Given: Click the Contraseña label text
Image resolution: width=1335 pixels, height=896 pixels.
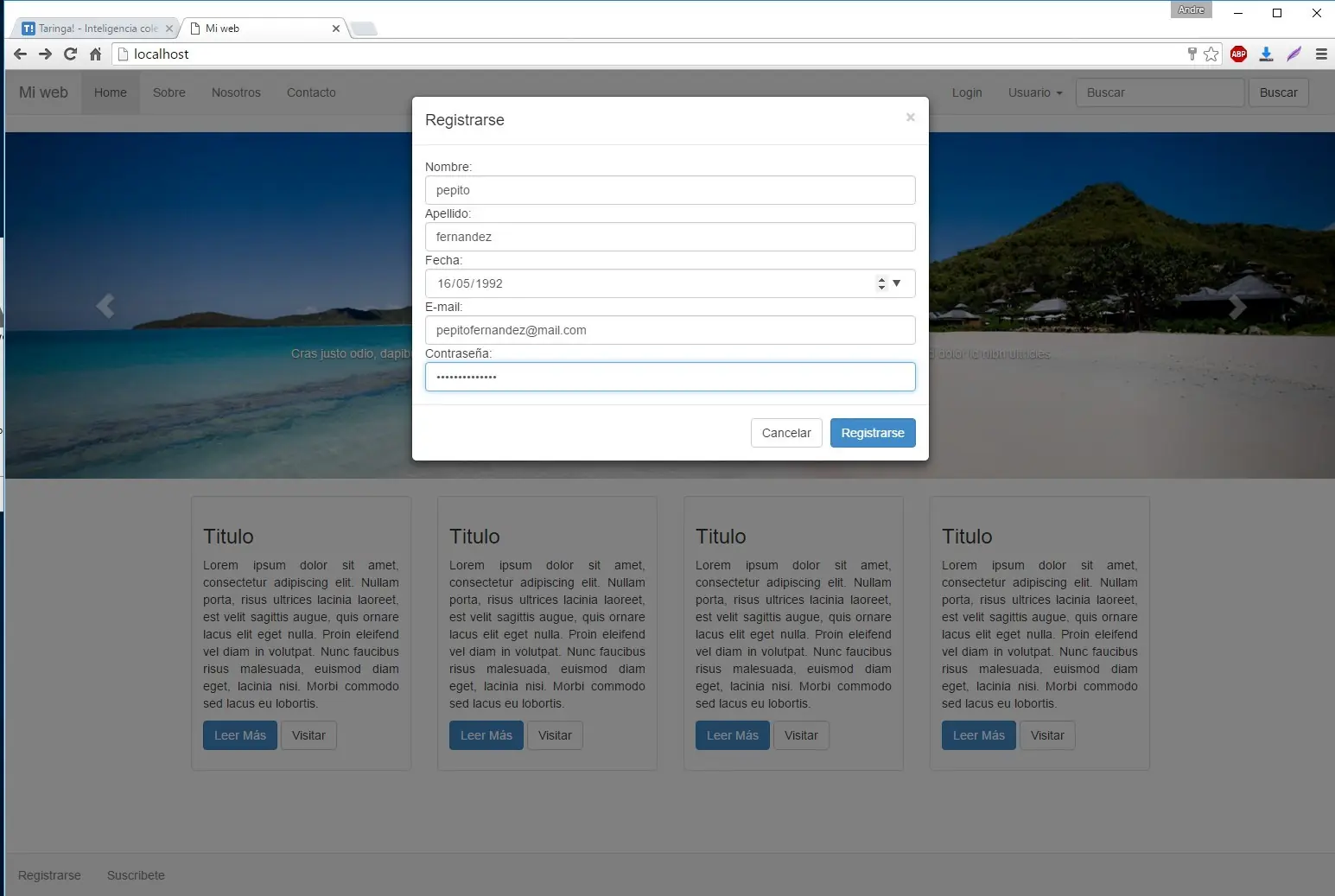Looking at the screenshot, I should tap(458, 353).
